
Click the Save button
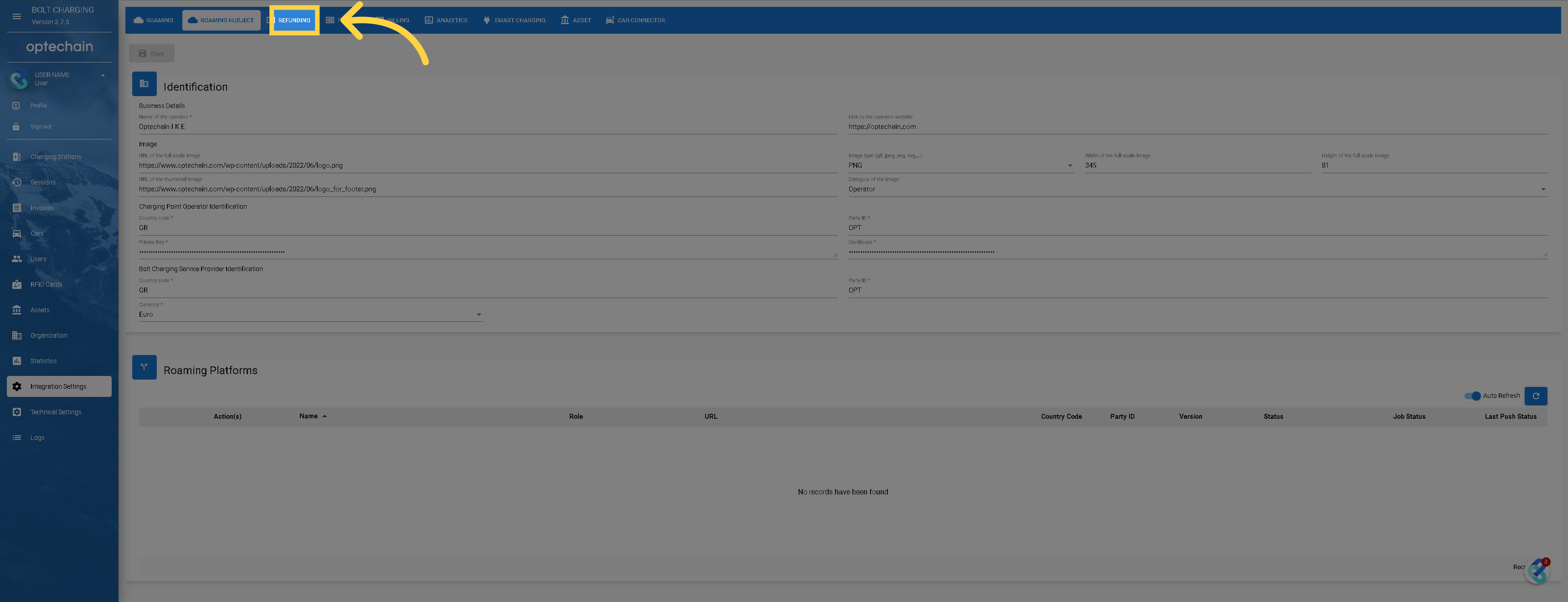(x=152, y=54)
